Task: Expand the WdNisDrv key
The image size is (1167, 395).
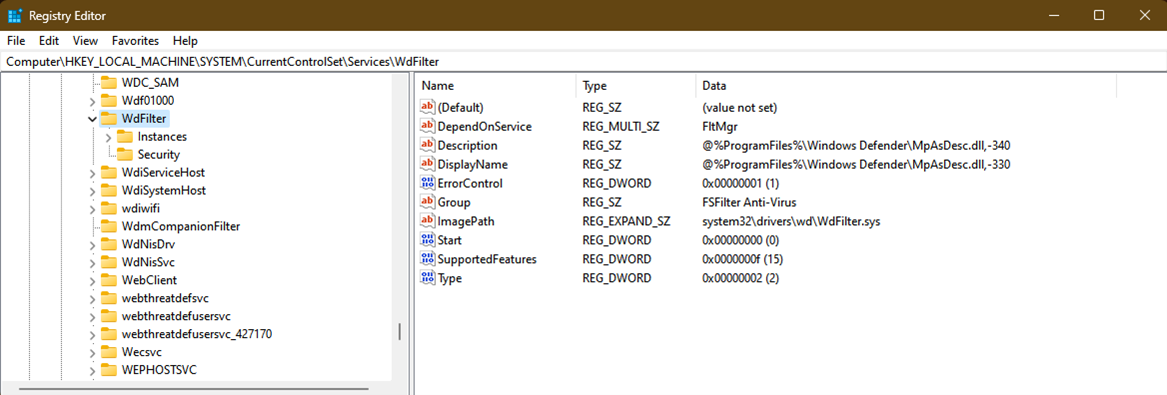Action: (92, 245)
